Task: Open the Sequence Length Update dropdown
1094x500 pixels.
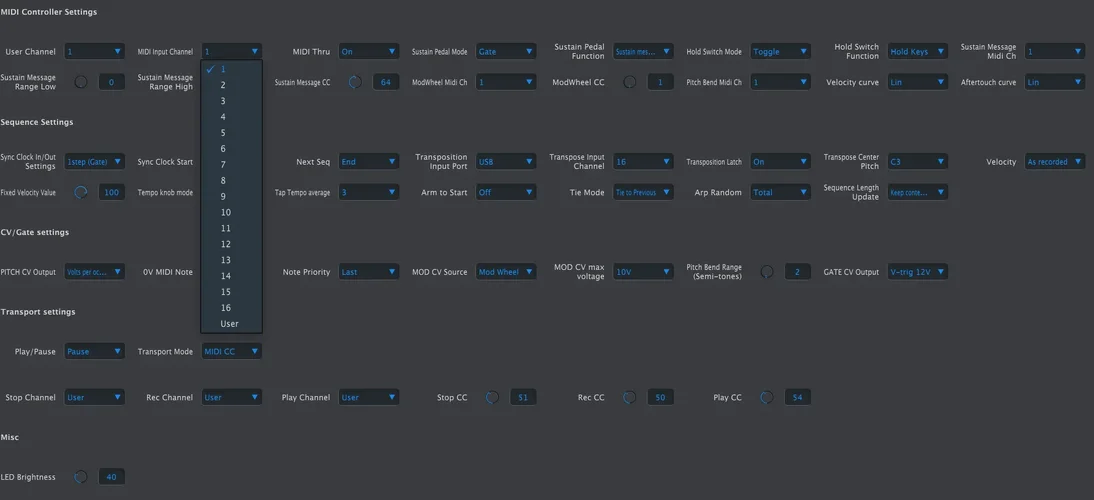Action: (x=918, y=192)
